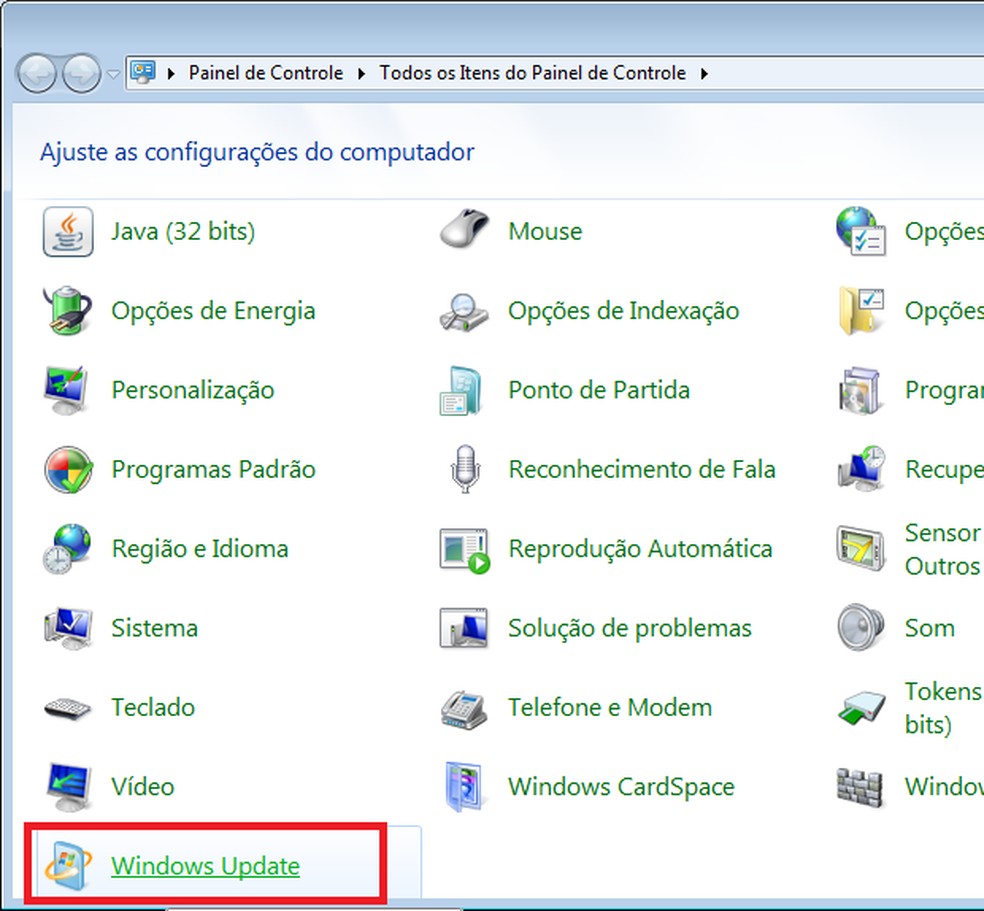
Task: Open the Windows Update link
Action: click(x=205, y=866)
